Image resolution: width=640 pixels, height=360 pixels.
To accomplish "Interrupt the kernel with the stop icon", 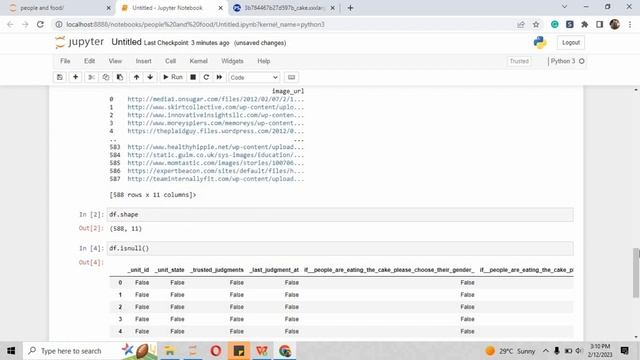I will point(193,77).
